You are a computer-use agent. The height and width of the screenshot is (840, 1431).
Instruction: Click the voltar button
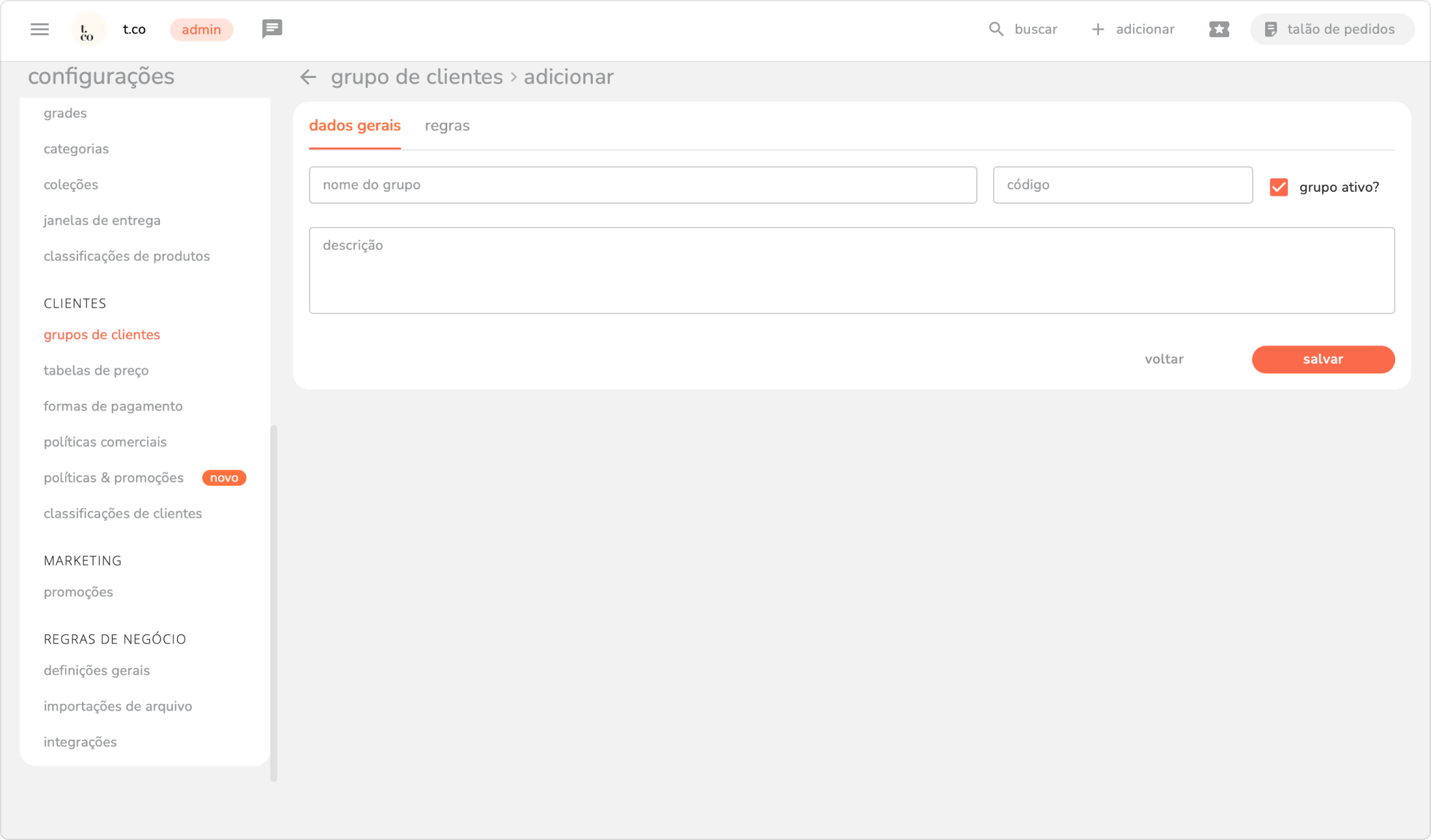click(1163, 359)
